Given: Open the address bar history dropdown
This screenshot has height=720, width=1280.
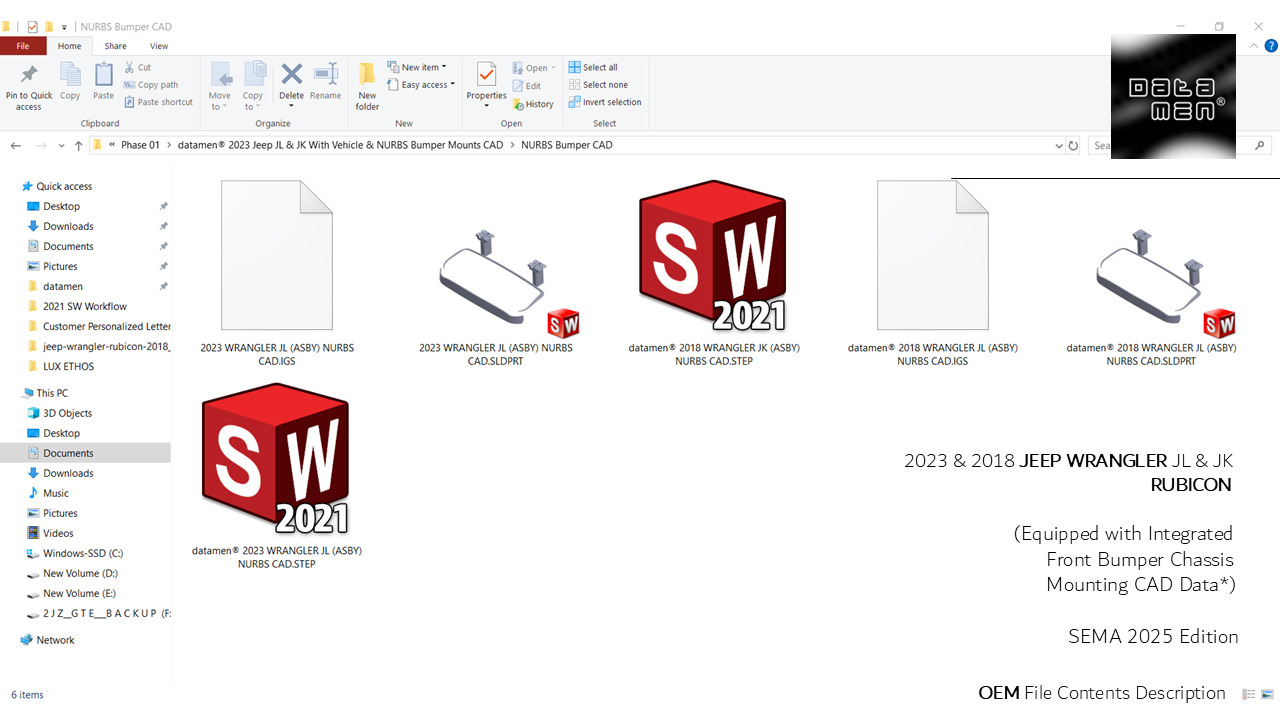Looking at the screenshot, I should tap(1059, 145).
